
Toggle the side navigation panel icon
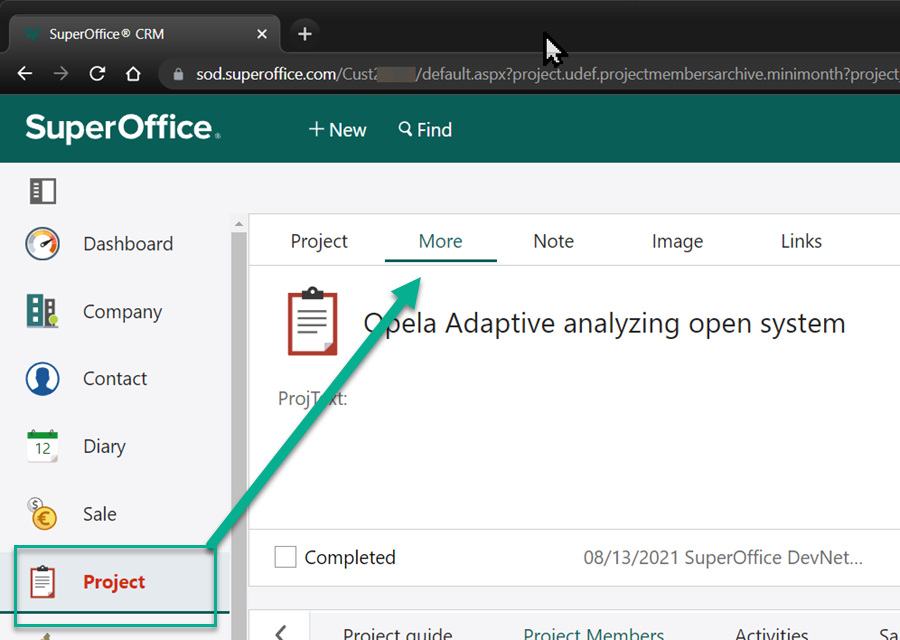43,190
